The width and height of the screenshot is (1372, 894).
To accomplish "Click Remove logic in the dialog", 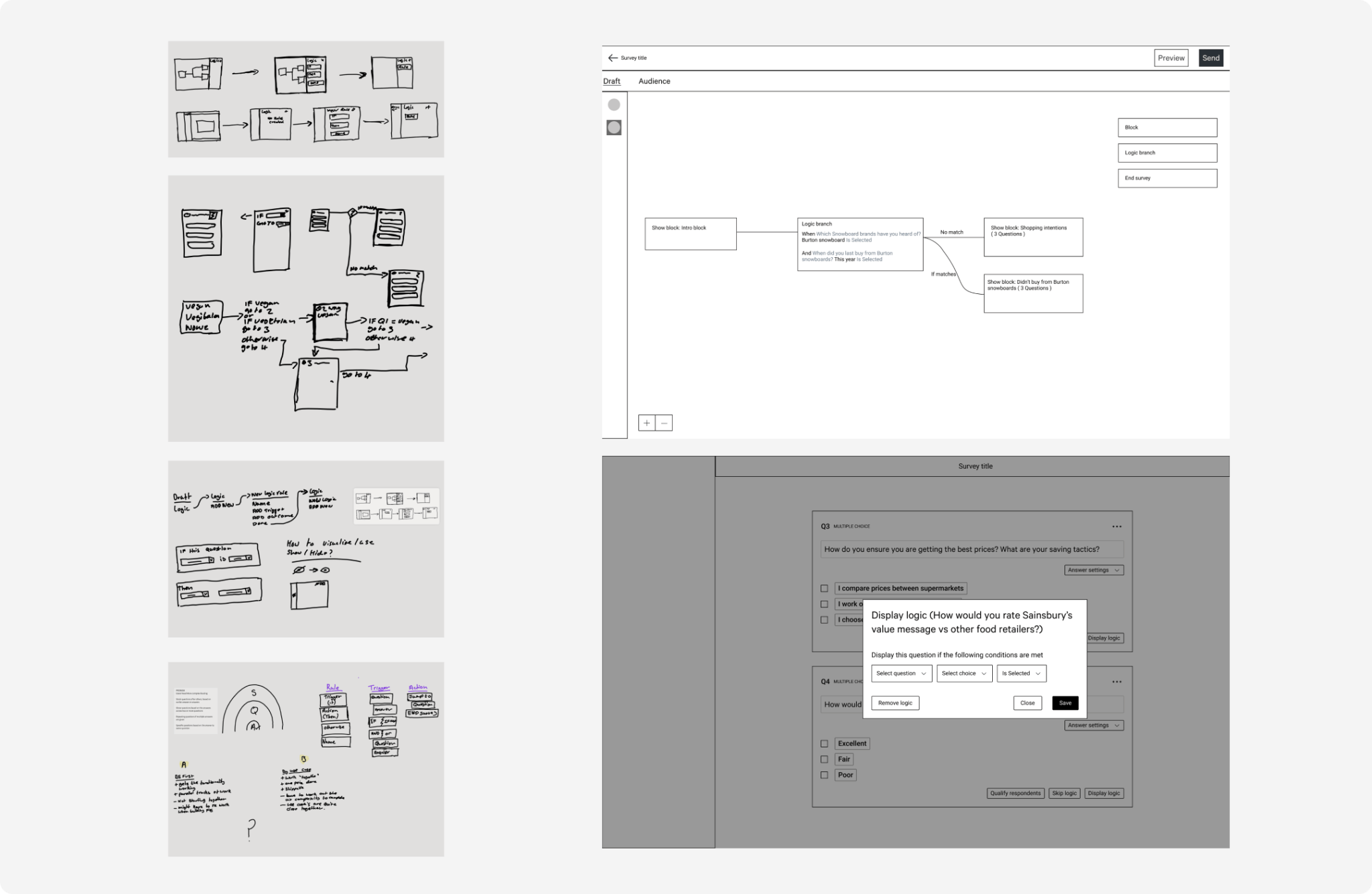I will [895, 703].
